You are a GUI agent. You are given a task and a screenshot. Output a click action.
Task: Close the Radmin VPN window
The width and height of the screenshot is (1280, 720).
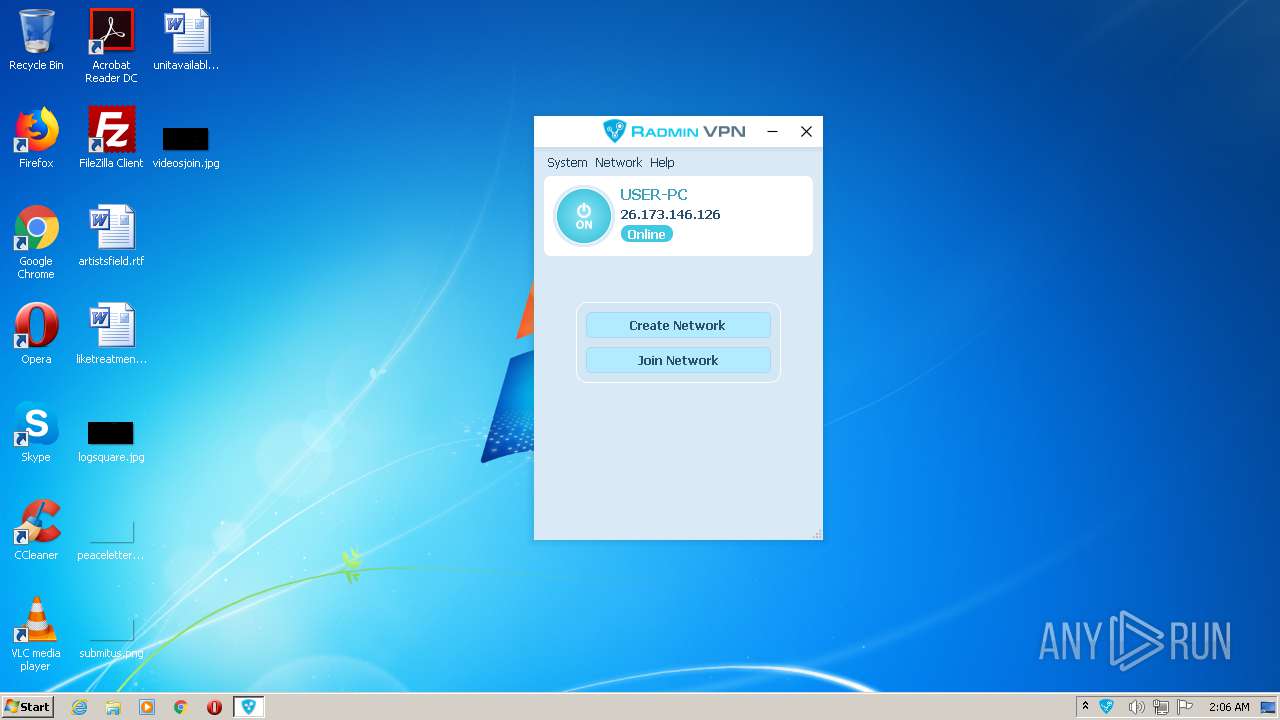[806, 131]
